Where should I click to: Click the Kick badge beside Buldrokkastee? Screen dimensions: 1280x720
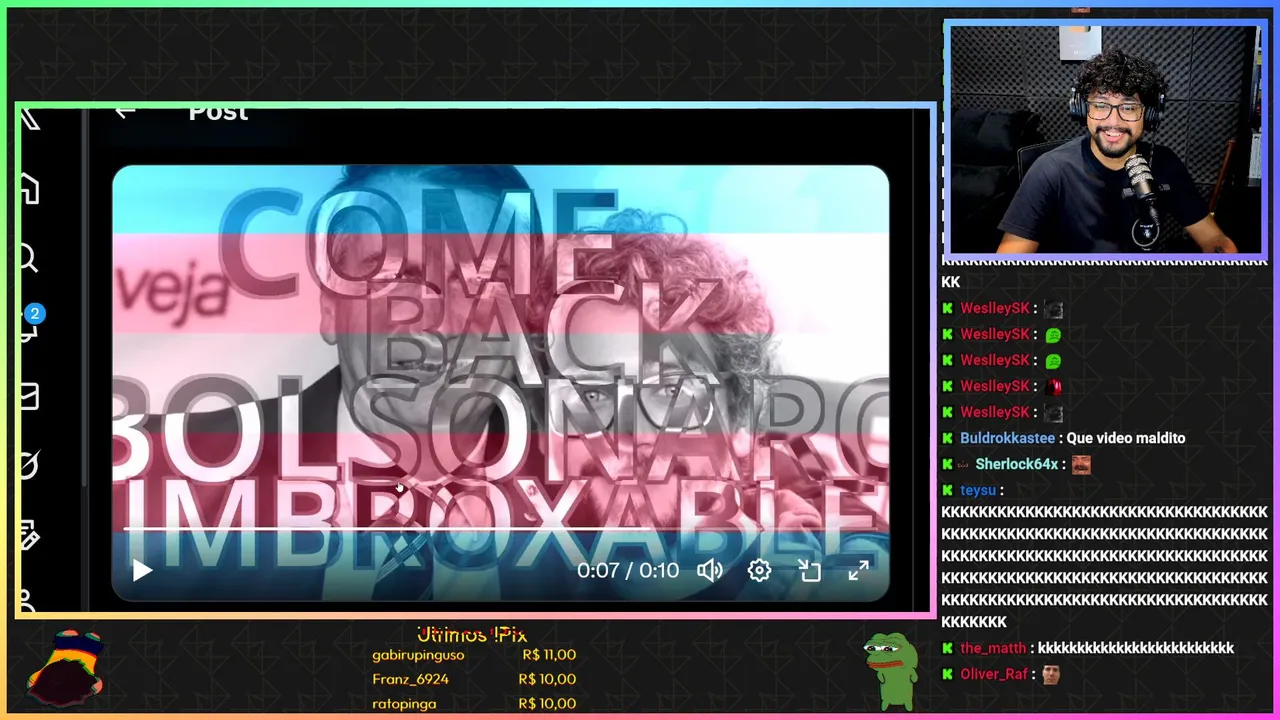click(948, 438)
